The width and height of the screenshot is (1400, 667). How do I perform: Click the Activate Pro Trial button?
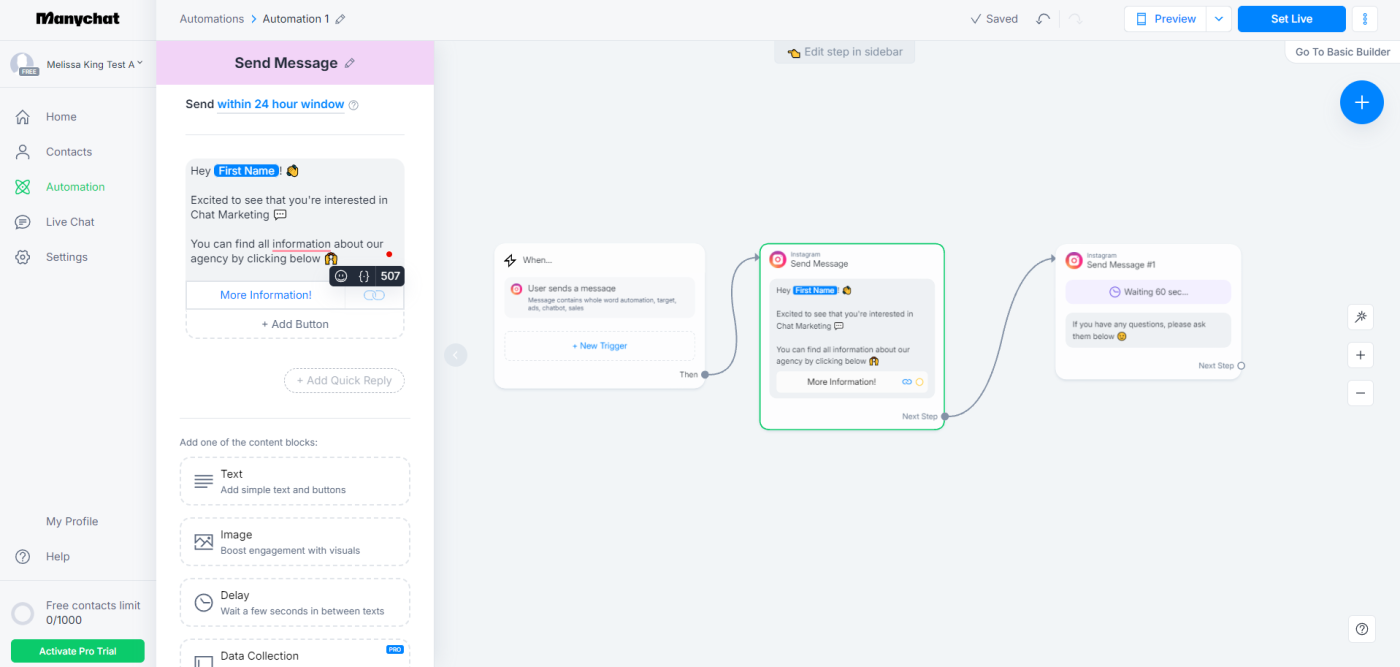78,651
